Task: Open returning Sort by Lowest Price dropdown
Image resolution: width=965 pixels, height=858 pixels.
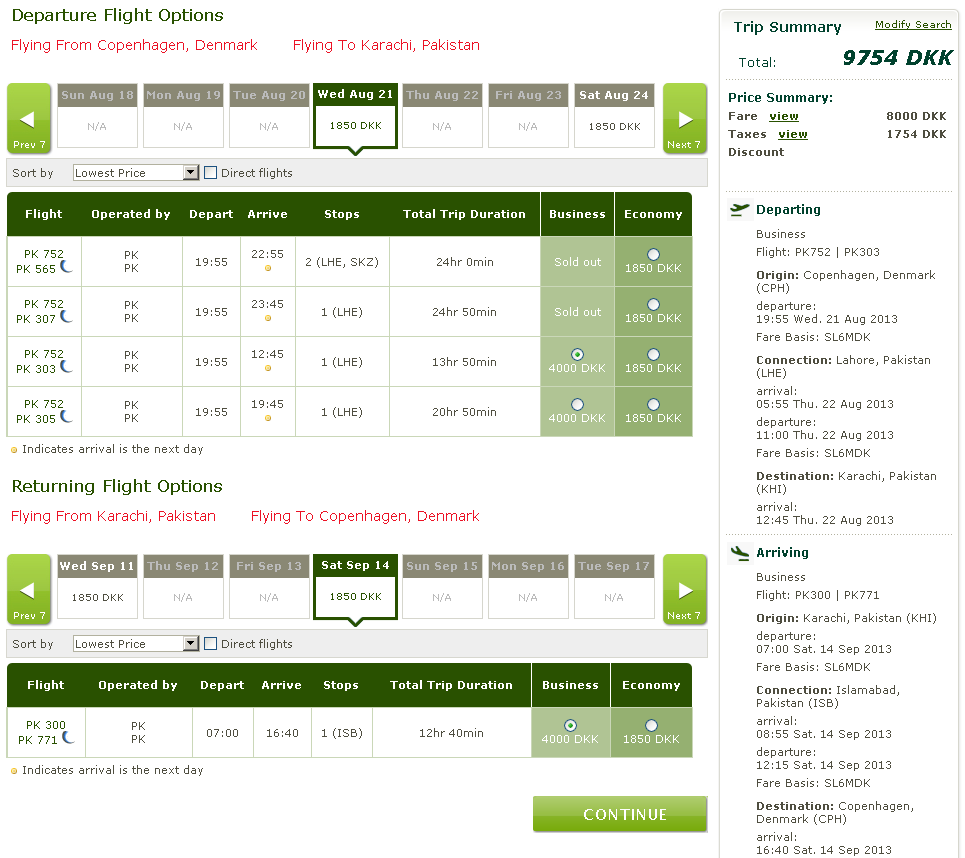Action: coord(137,644)
